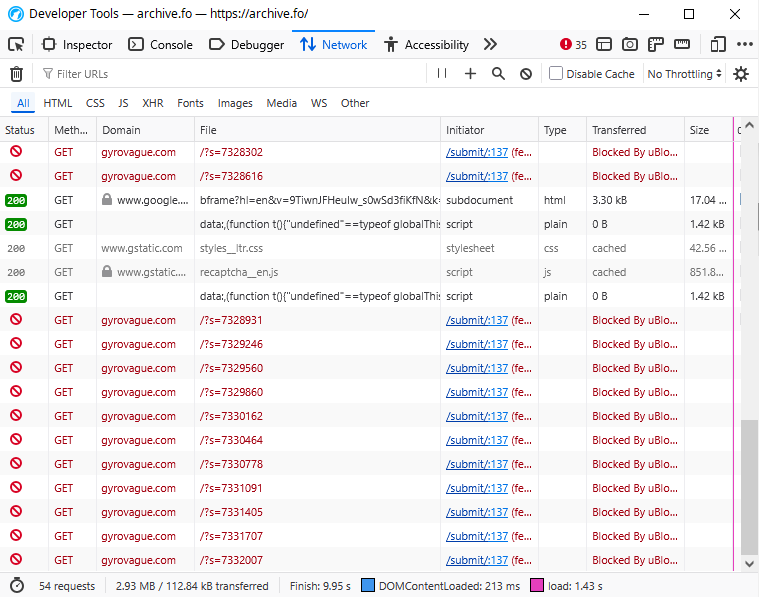Image resolution: width=759 pixels, height=597 pixels.
Task: Open the request blocking panel icon
Action: pyautogui.click(x=526, y=74)
